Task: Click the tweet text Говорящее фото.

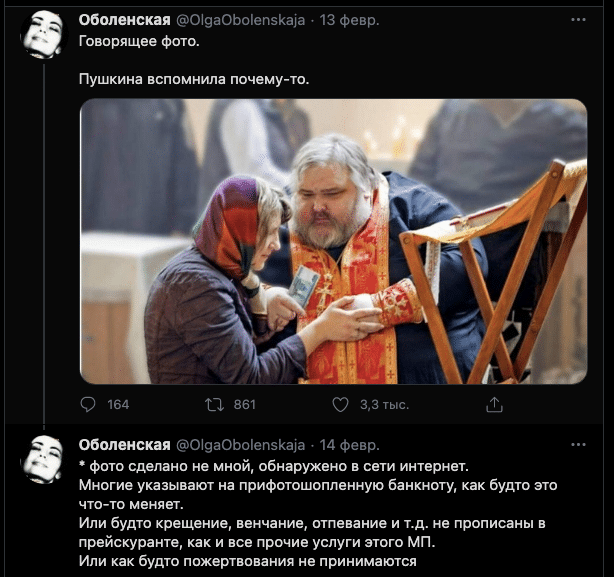Action: [x=139, y=41]
